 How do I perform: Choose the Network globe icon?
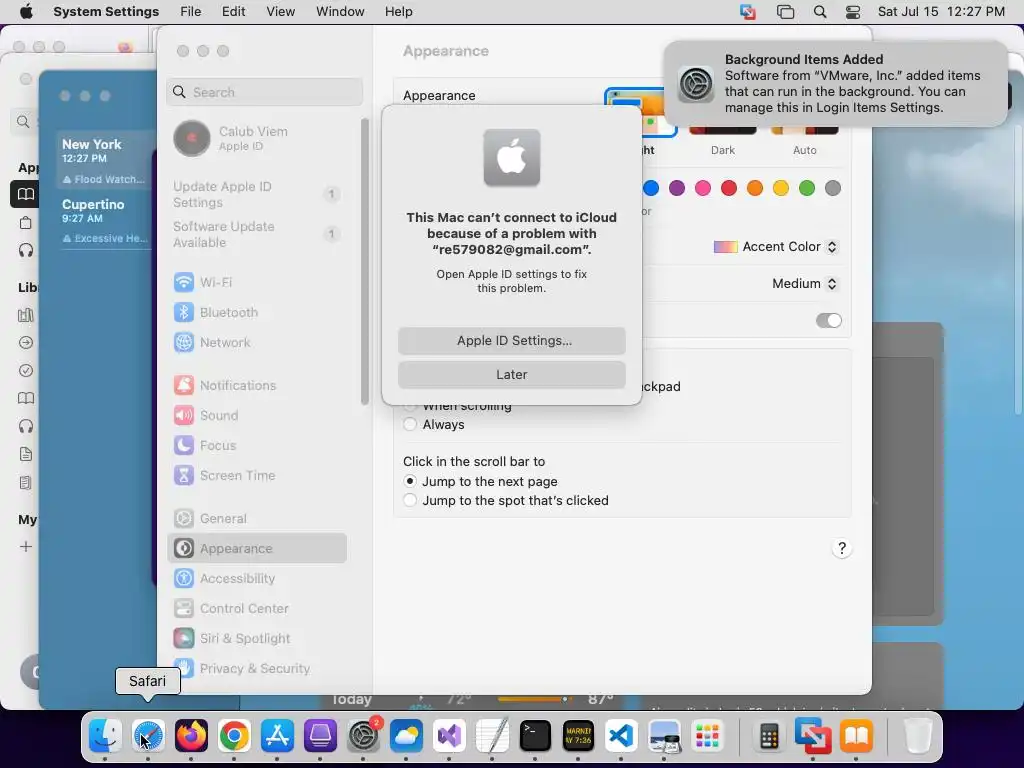pos(184,342)
